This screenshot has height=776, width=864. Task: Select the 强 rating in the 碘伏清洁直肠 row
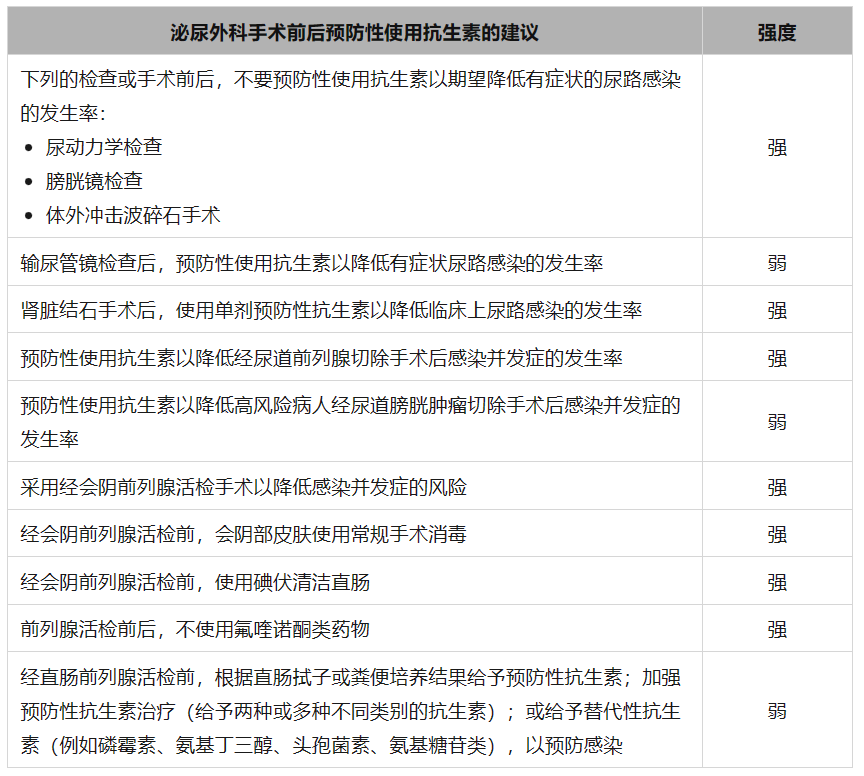coord(777,582)
